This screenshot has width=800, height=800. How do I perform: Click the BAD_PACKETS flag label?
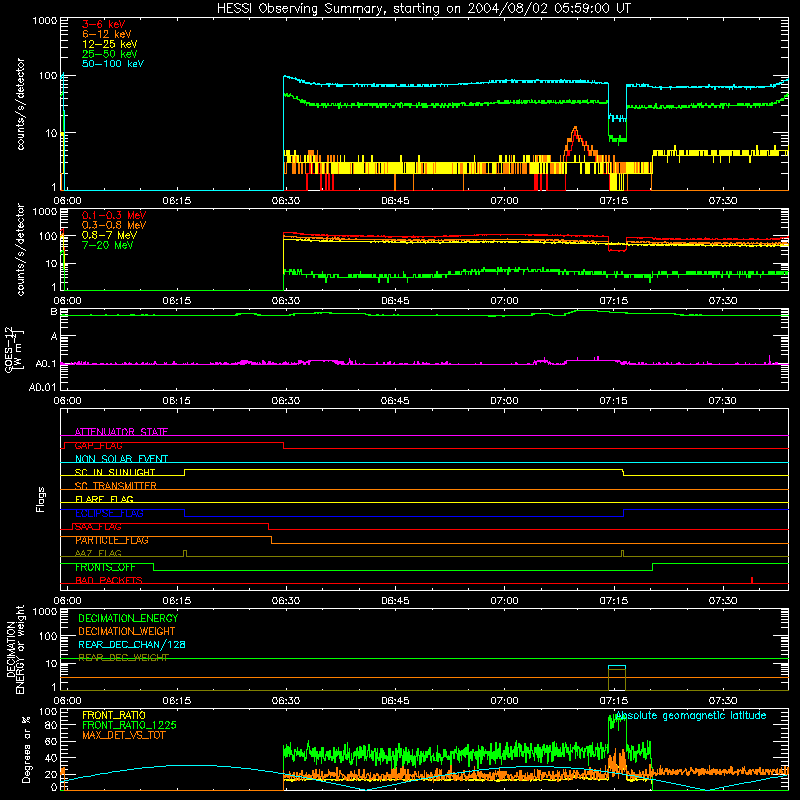tap(109, 580)
